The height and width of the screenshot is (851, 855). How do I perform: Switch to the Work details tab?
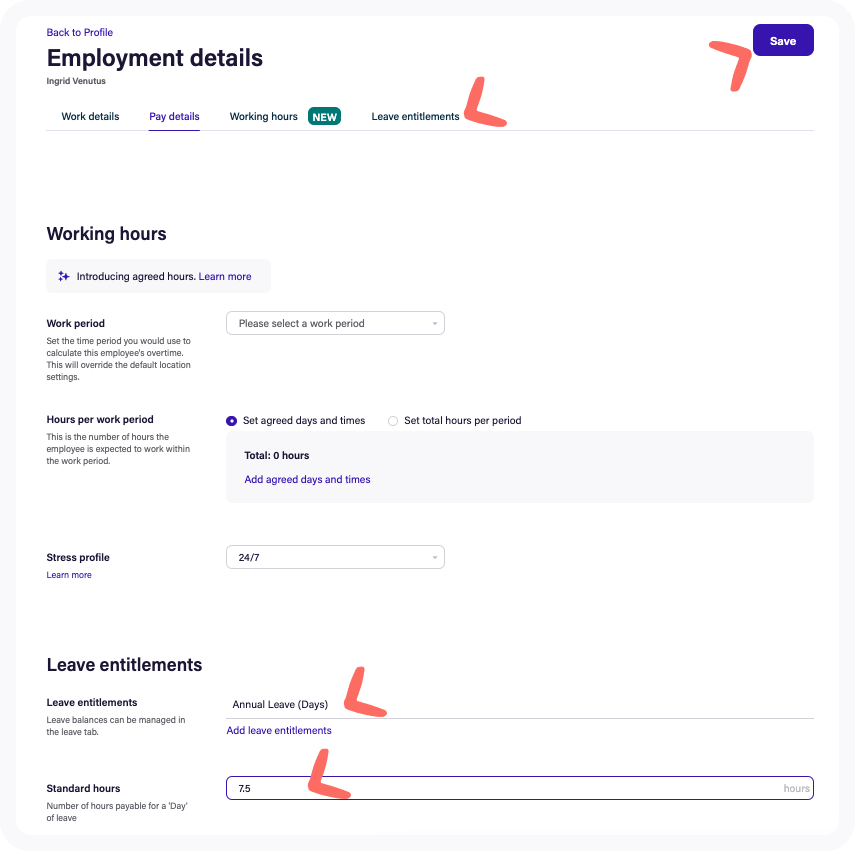(89, 116)
